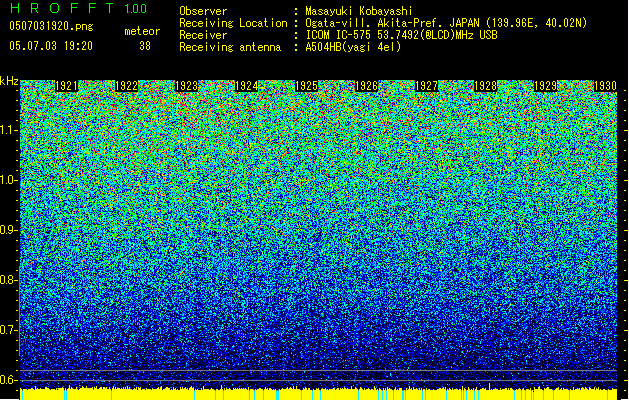This screenshot has width=629, height=400.
Task: Click the yellow signal level strip
Action: pos(319,394)
